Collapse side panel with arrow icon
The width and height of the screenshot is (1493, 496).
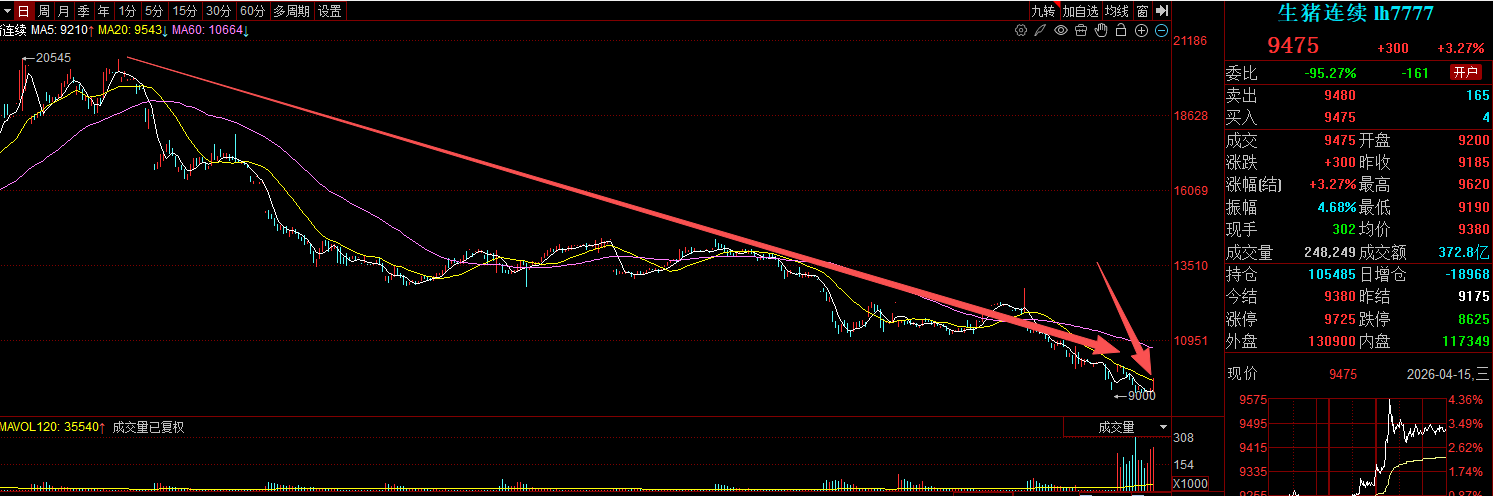pyautogui.click(x=1161, y=11)
